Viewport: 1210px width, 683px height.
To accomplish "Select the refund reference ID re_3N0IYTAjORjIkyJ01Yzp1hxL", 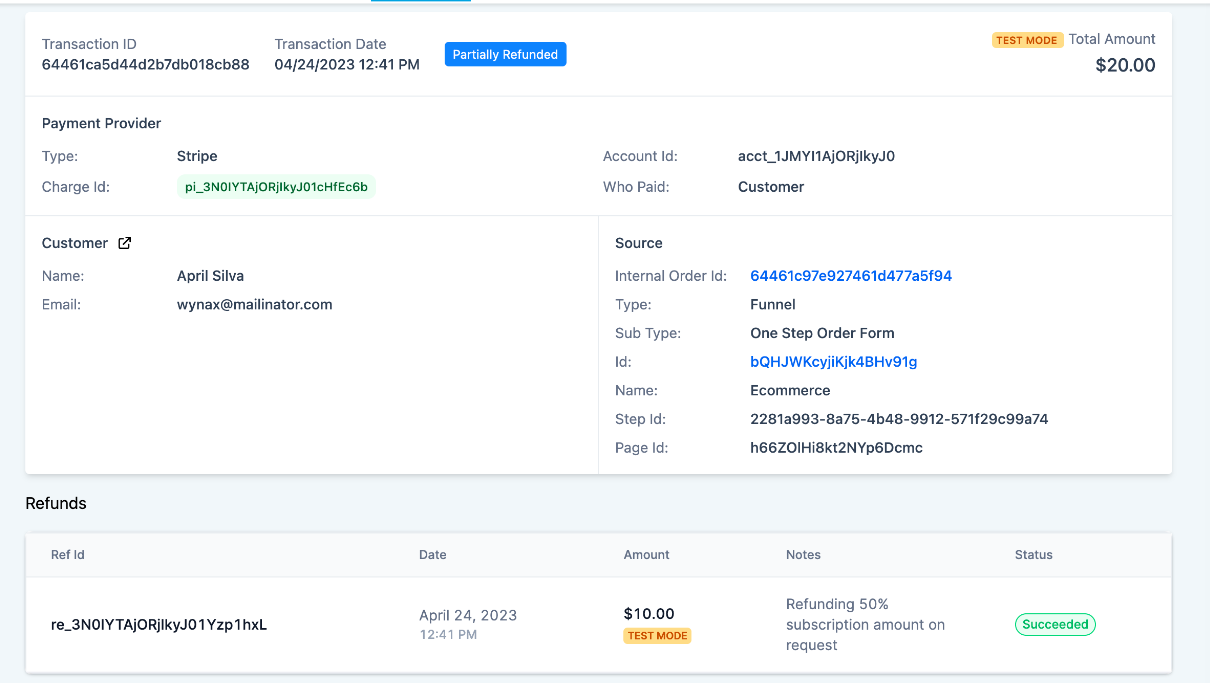I will 159,625.
